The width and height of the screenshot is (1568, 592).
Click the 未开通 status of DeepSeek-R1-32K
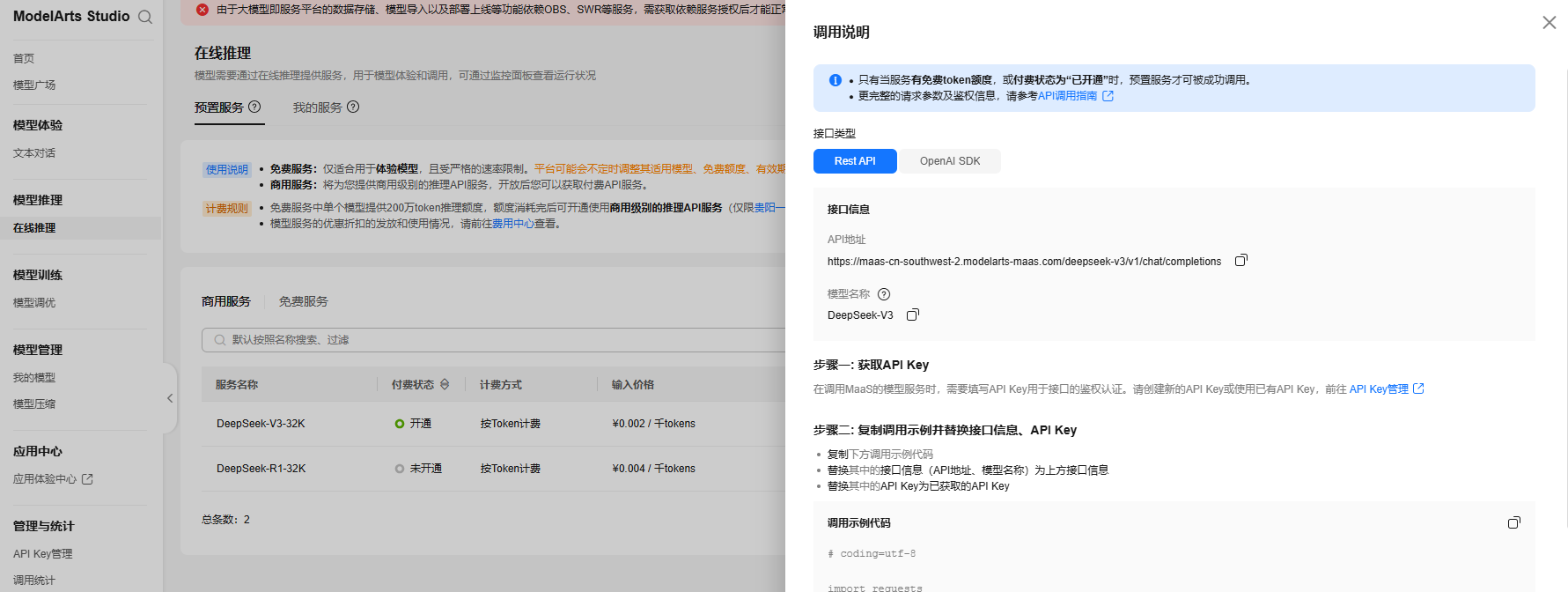click(x=418, y=469)
